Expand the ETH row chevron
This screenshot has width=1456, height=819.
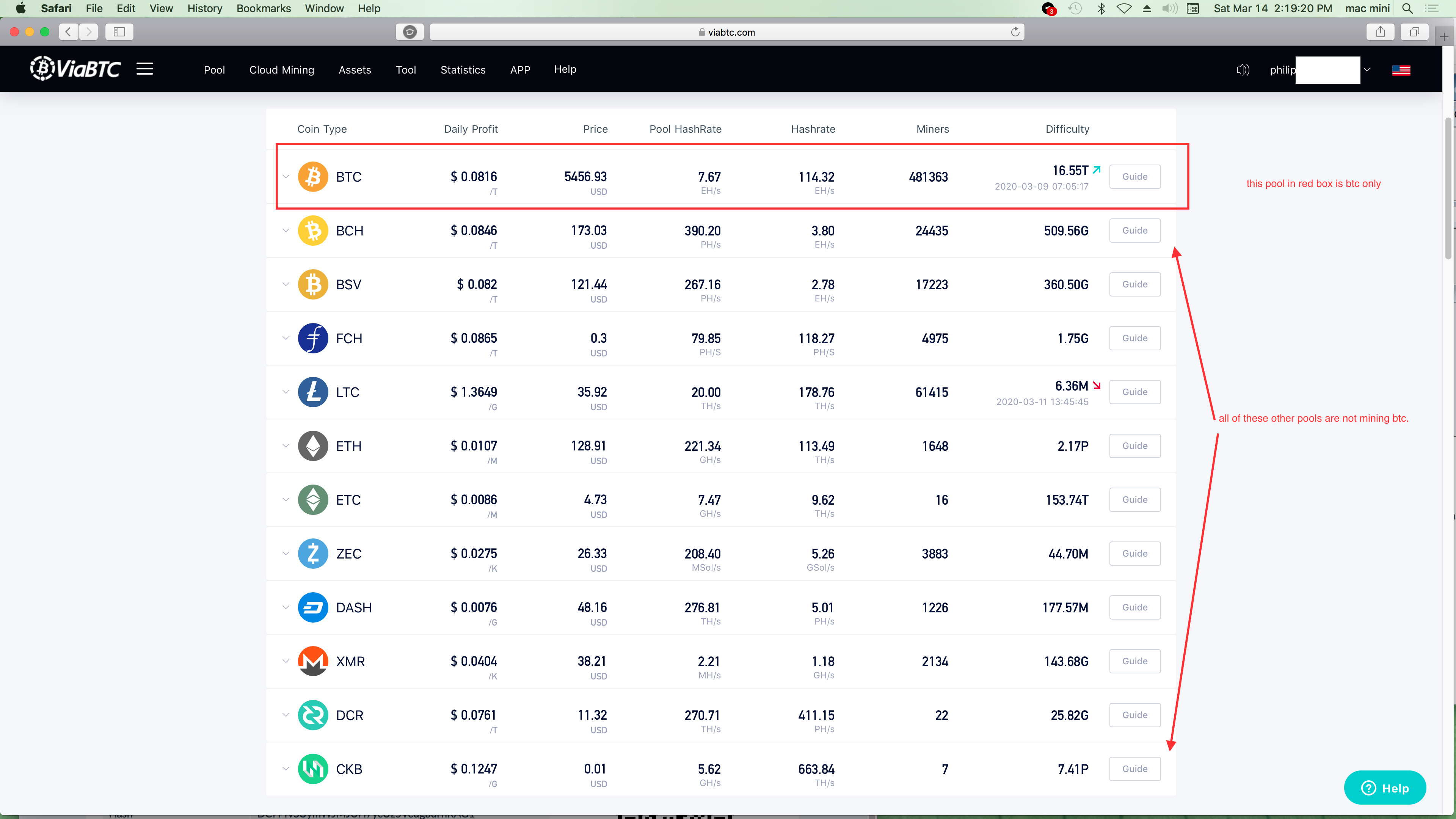coord(286,446)
